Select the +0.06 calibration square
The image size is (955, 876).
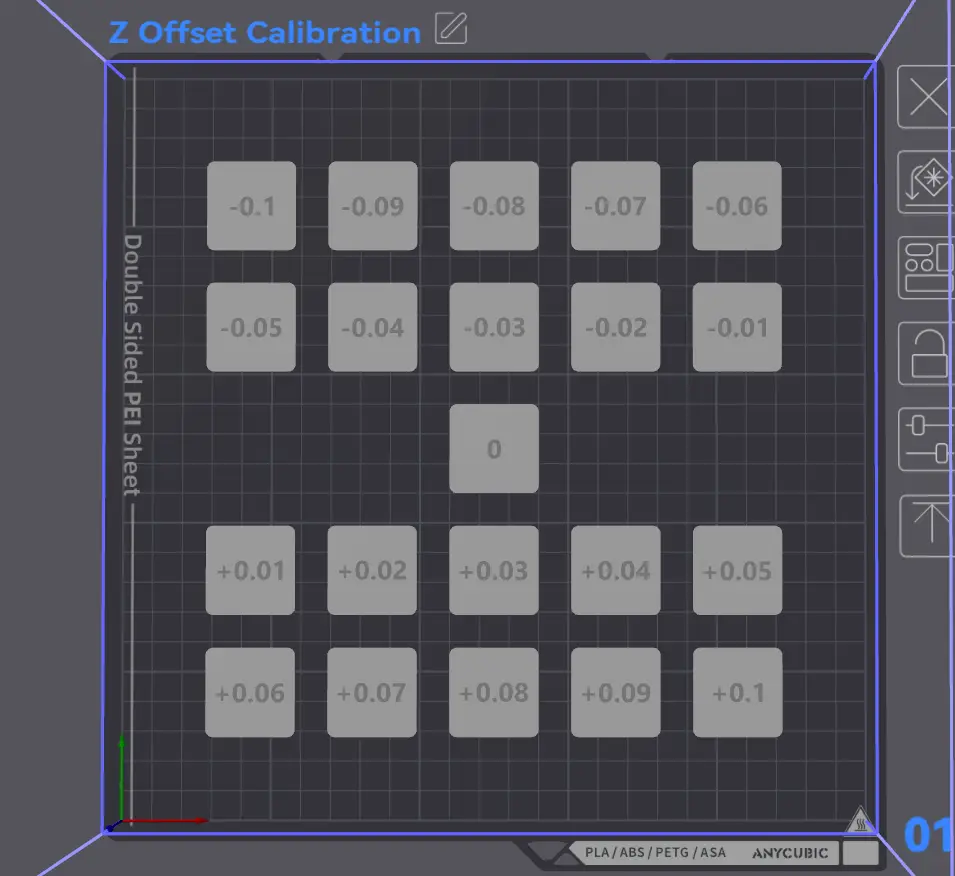click(250, 693)
